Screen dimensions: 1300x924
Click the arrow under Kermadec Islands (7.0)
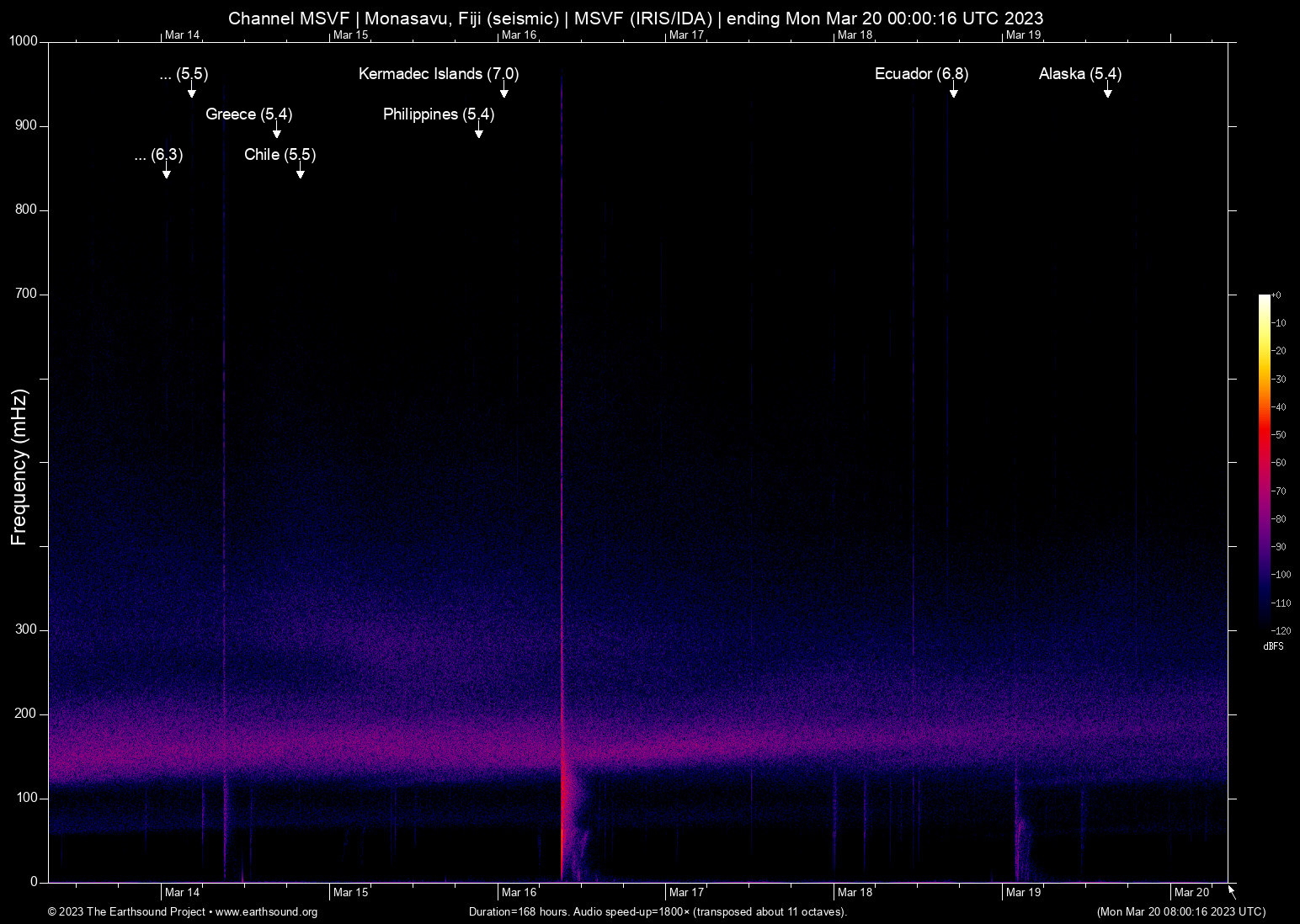[x=503, y=91]
